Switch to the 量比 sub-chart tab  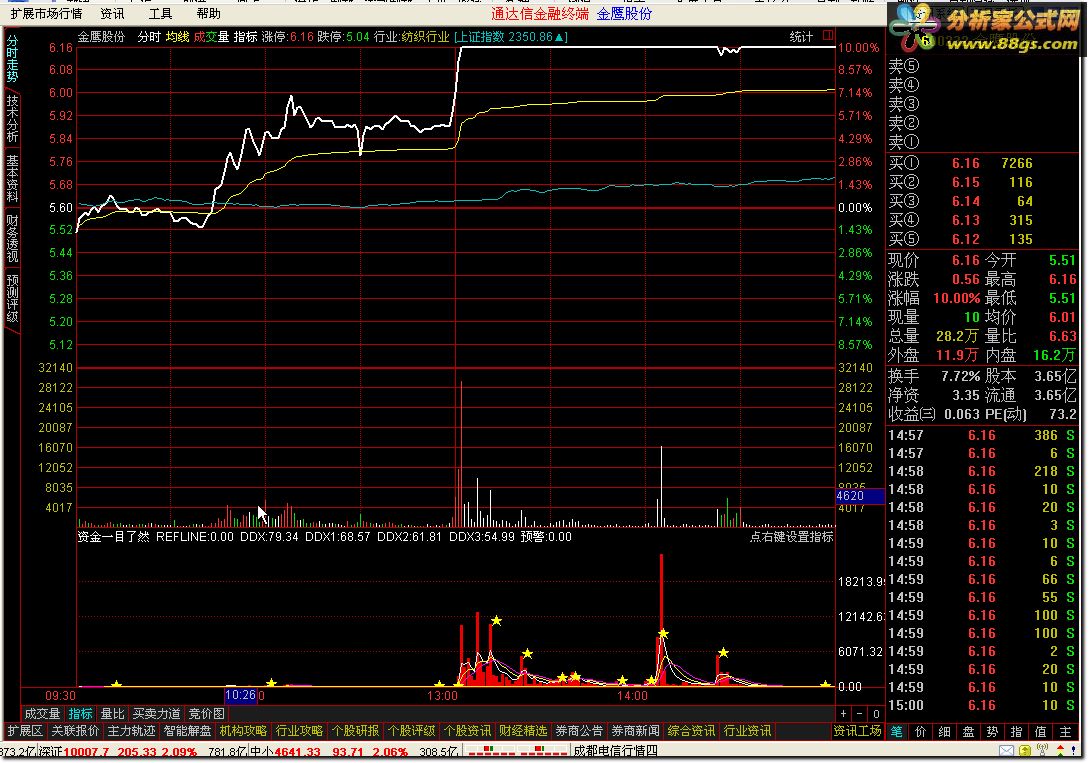(x=113, y=714)
